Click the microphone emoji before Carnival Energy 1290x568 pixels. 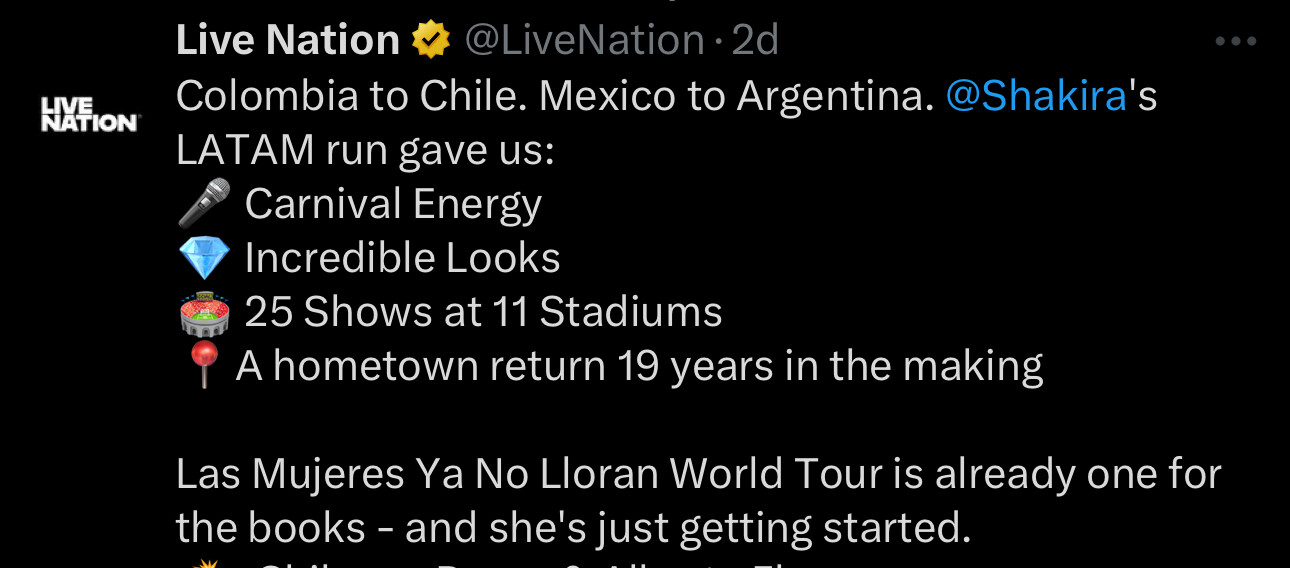pos(204,204)
